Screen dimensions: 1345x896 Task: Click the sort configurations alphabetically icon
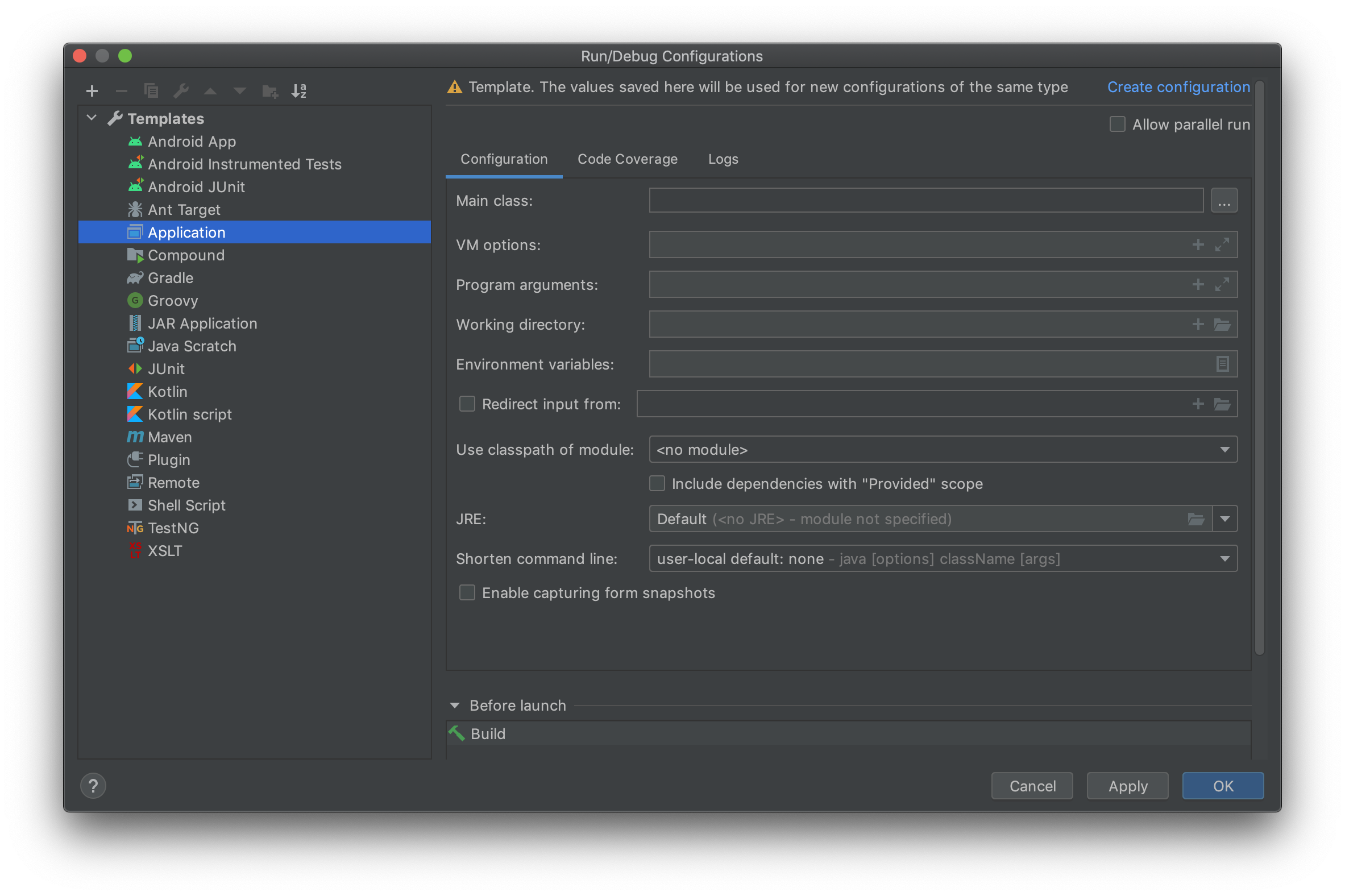pos(299,91)
